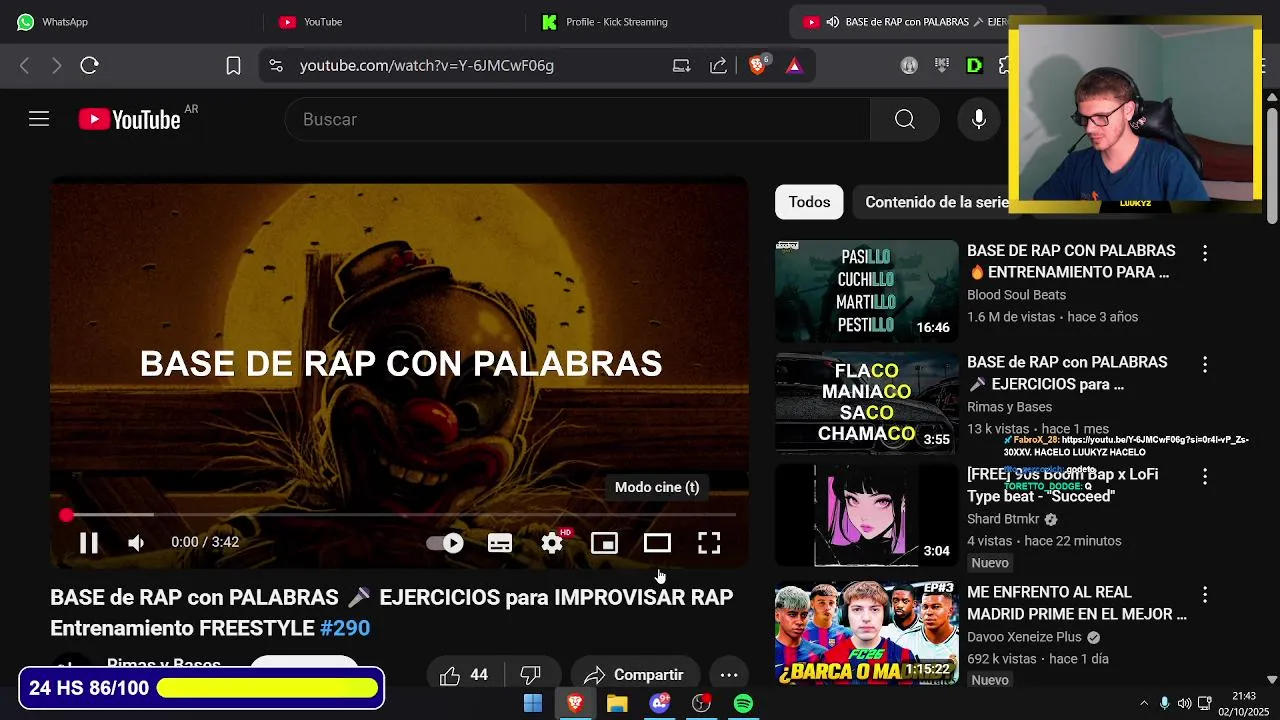The width and height of the screenshot is (1280, 720).
Task: Open YouTube's hamburger guide menu
Action: click(39, 119)
